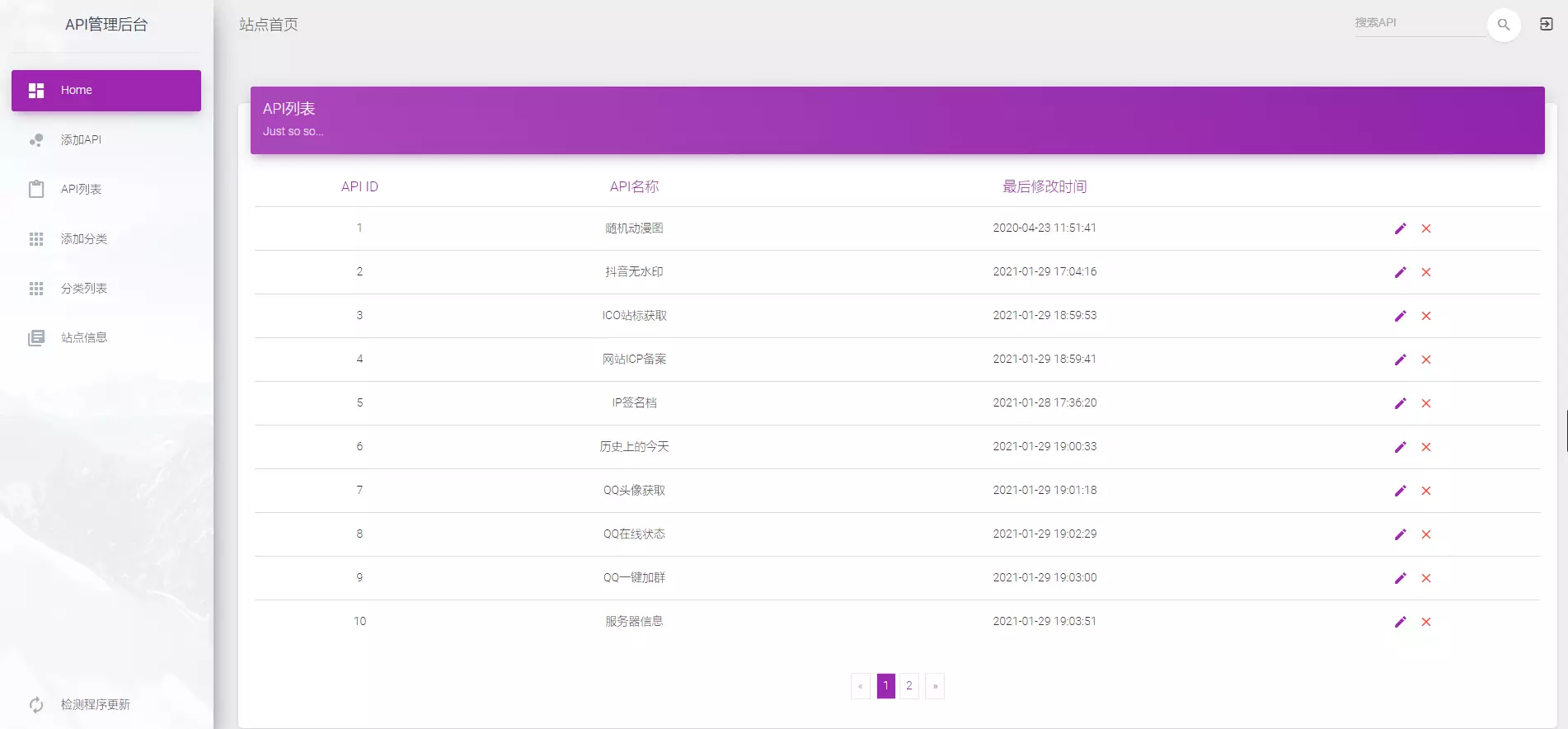The width and height of the screenshot is (1568, 729).
Task: Click the QQ头像获取 name cell
Action: tap(634, 491)
